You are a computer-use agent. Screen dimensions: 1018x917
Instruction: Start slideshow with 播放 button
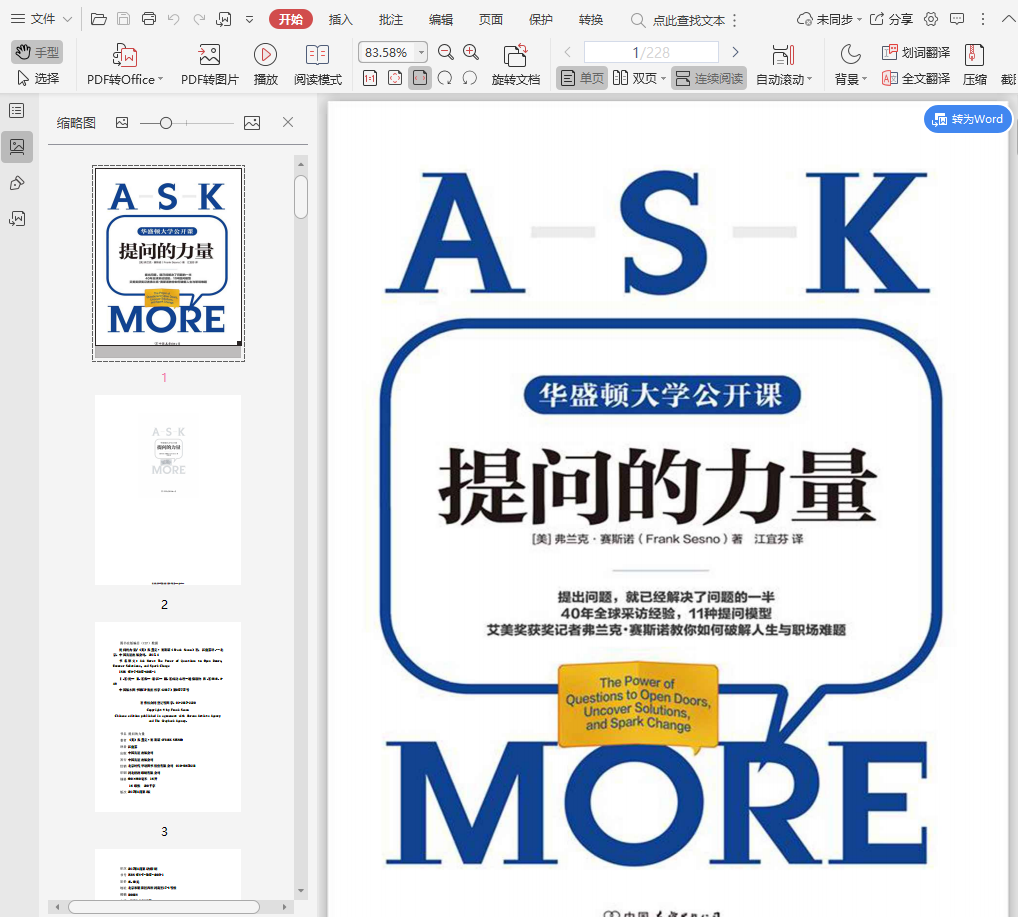click(266, 64)
